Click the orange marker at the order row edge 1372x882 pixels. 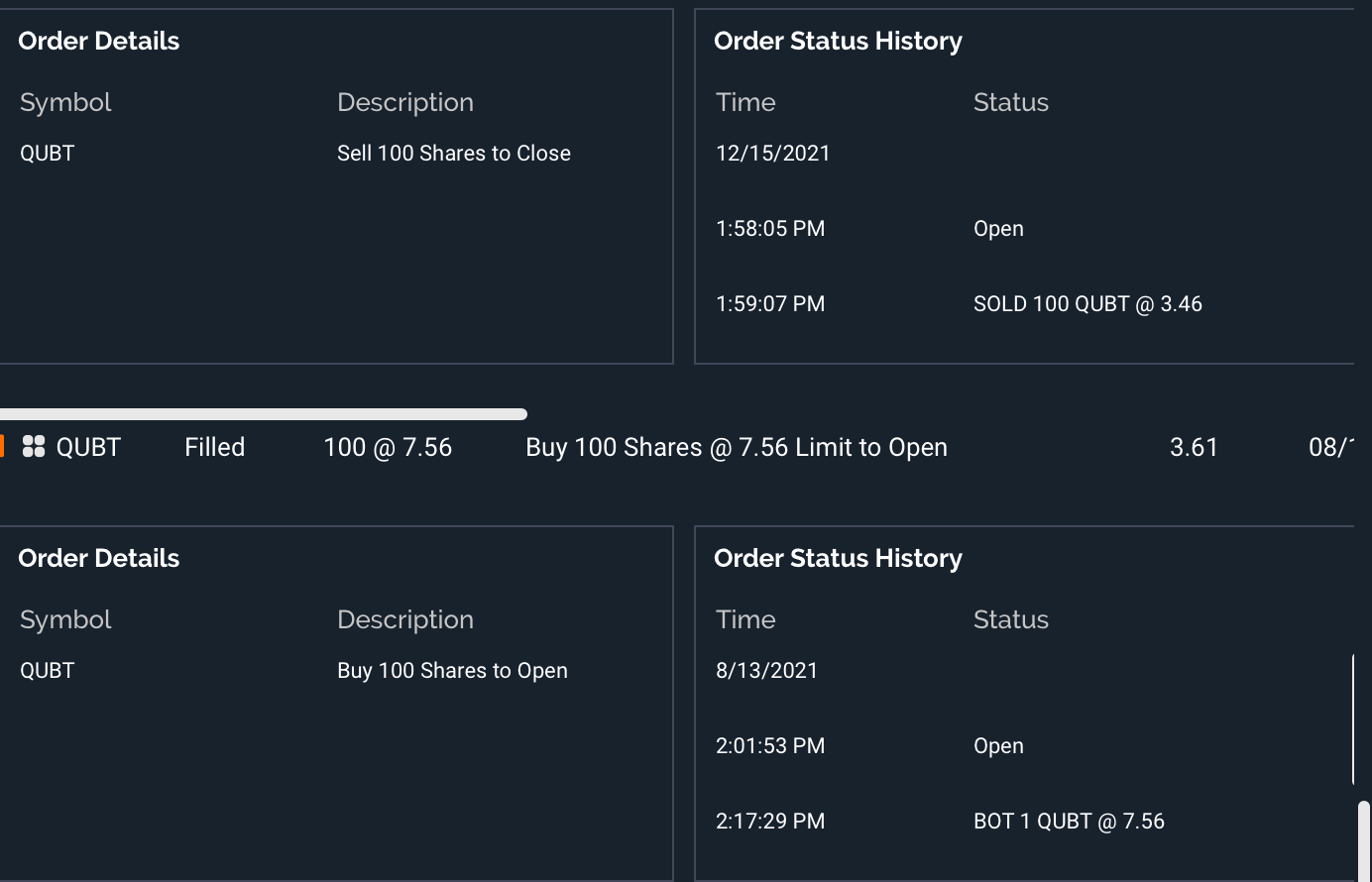pos(2,447)
